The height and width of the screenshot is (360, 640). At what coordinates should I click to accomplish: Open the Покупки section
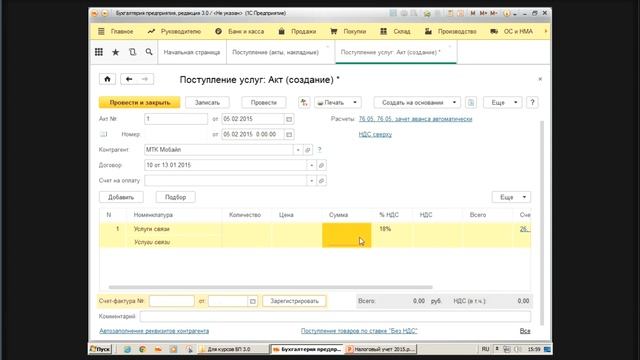click(348, 31)
